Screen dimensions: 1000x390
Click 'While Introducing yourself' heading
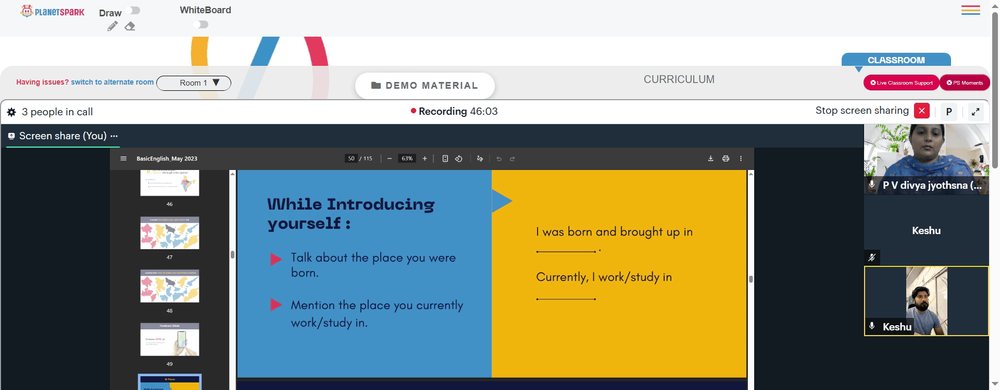351,214
